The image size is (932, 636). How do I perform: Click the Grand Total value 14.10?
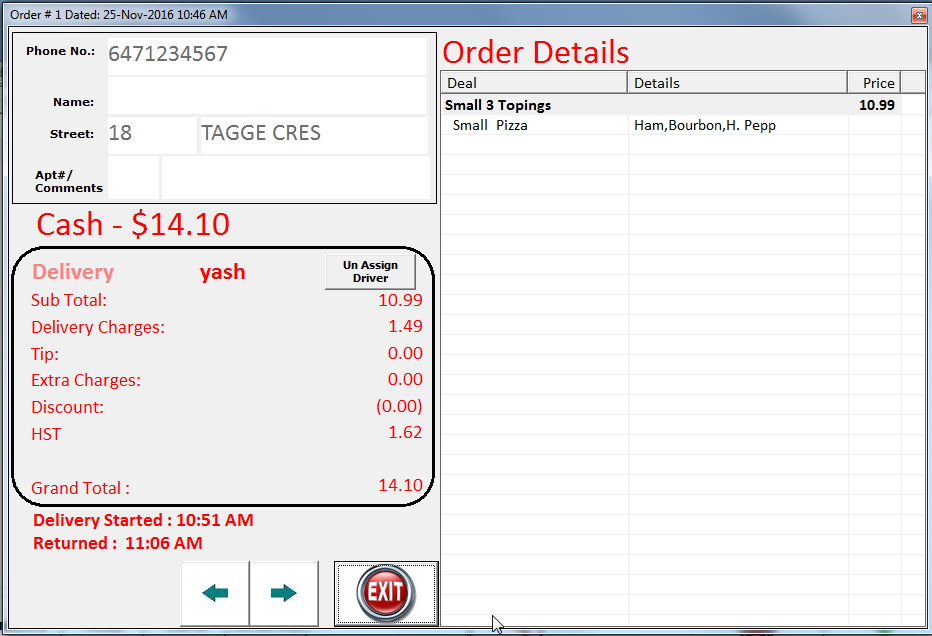pyautogui.click(x=400, y=485)
